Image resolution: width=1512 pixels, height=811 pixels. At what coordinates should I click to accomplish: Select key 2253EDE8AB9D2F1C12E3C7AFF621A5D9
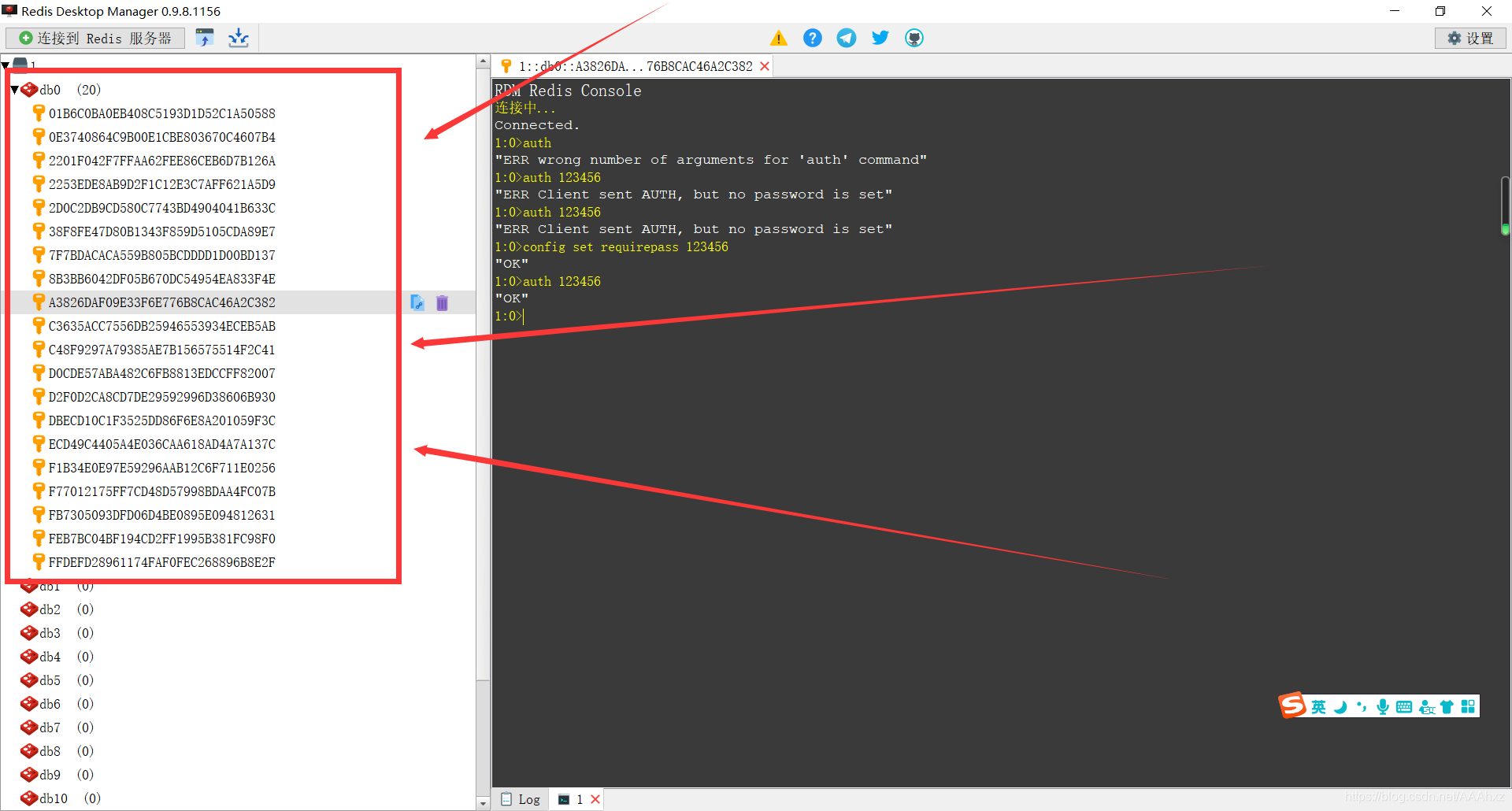coord(161,184)
